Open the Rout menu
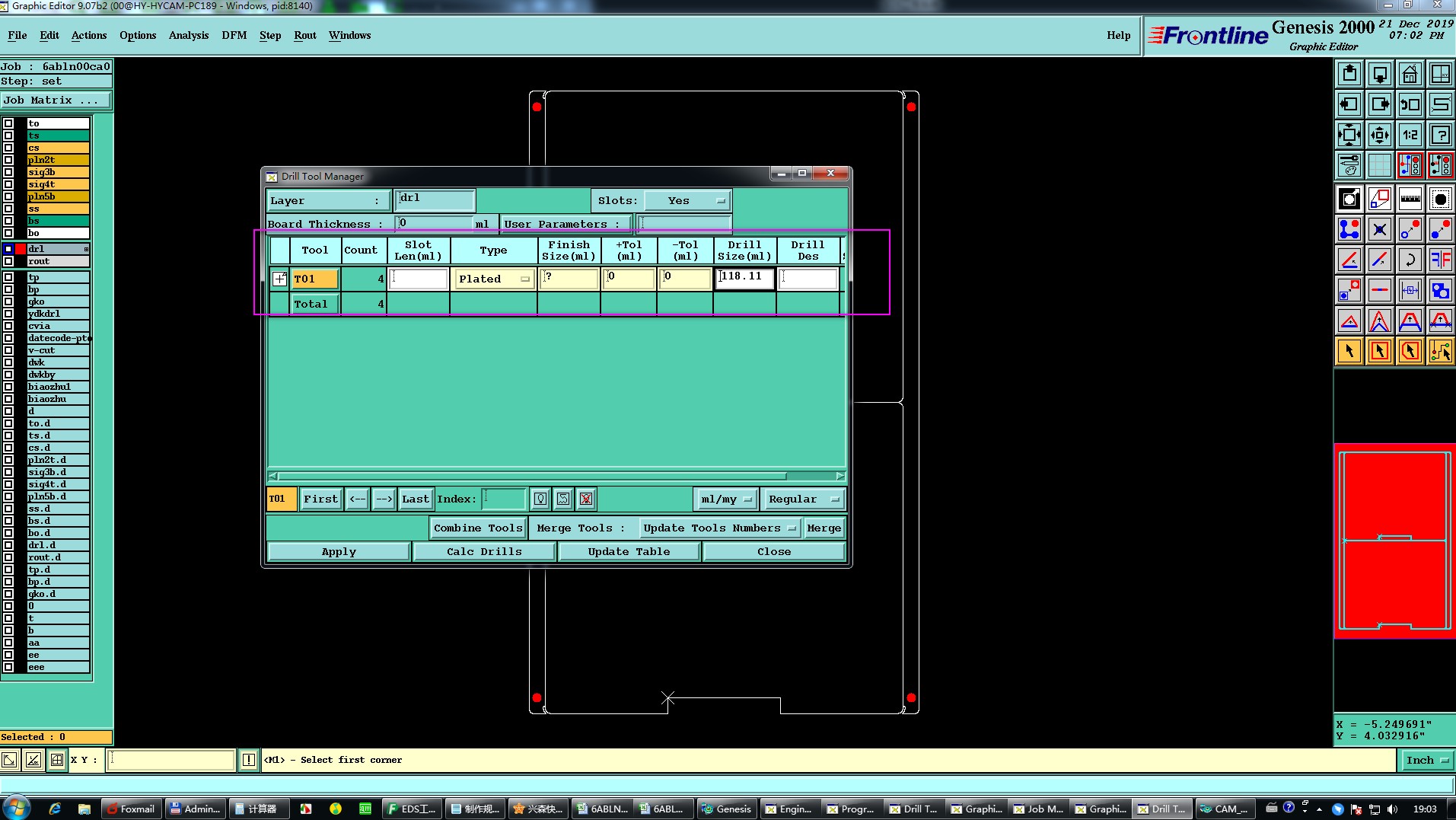This screenshot has width=1456, height=820. tap(305, 35)
